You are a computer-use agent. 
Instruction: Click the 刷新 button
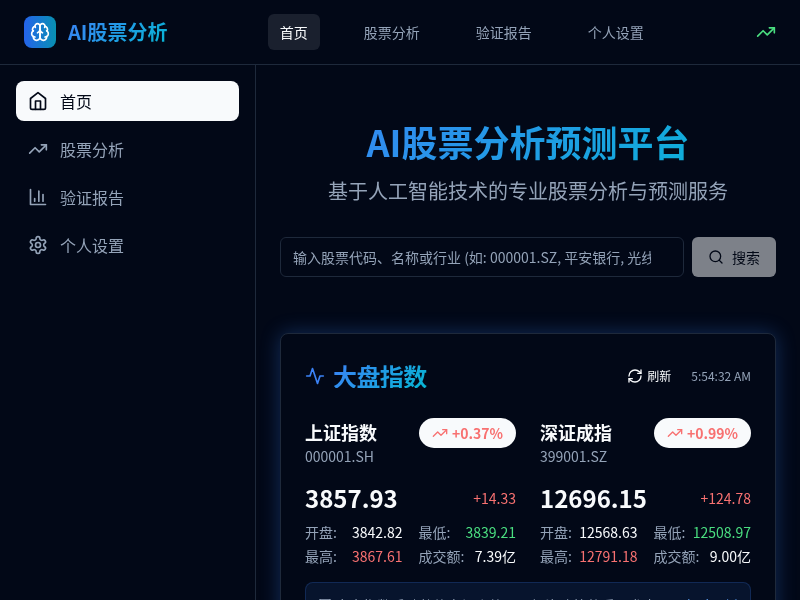click(649, 377)
